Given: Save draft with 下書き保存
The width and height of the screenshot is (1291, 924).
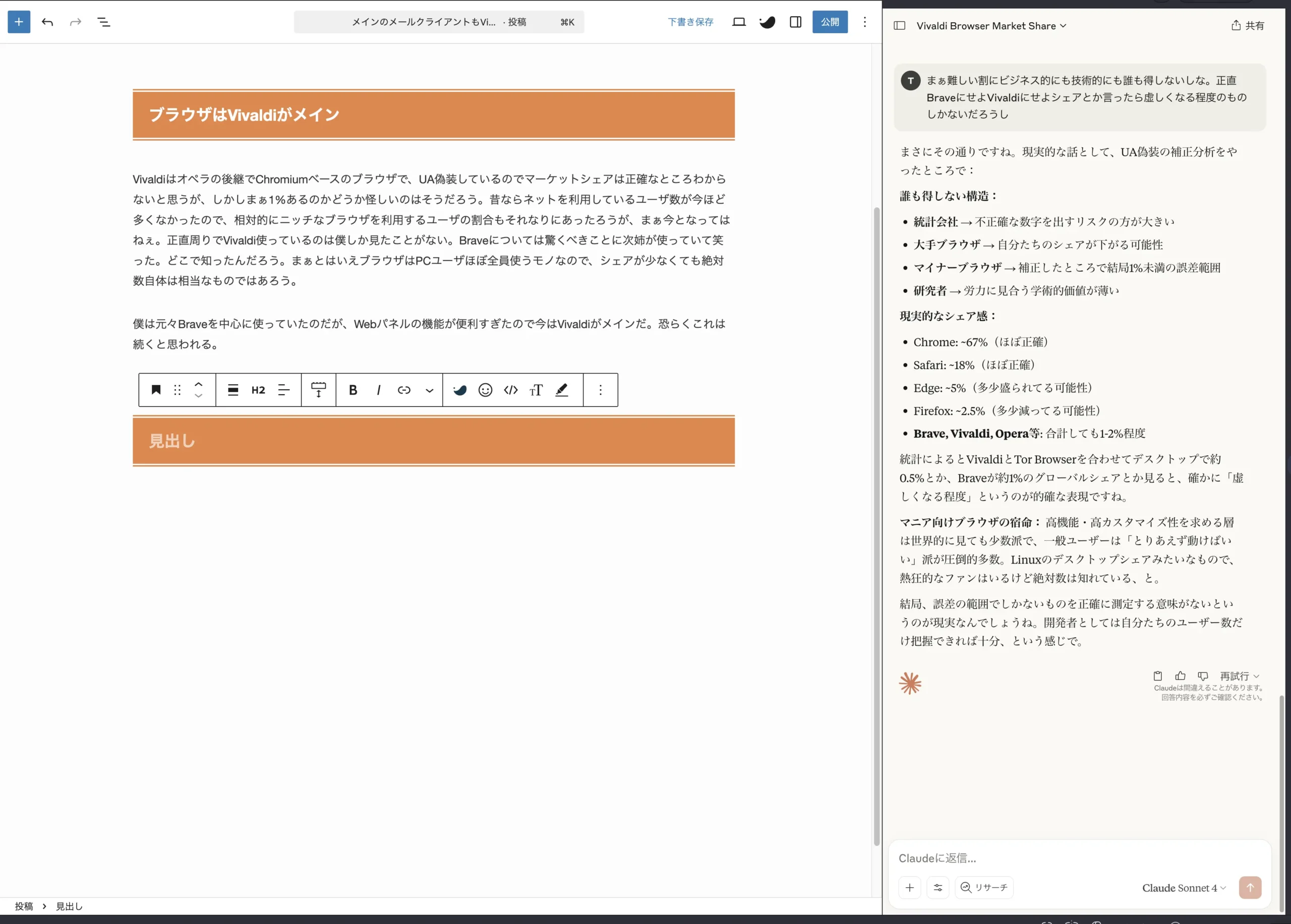Looking at the screenshot, I should pyautogui.click(x=690, y=22).
